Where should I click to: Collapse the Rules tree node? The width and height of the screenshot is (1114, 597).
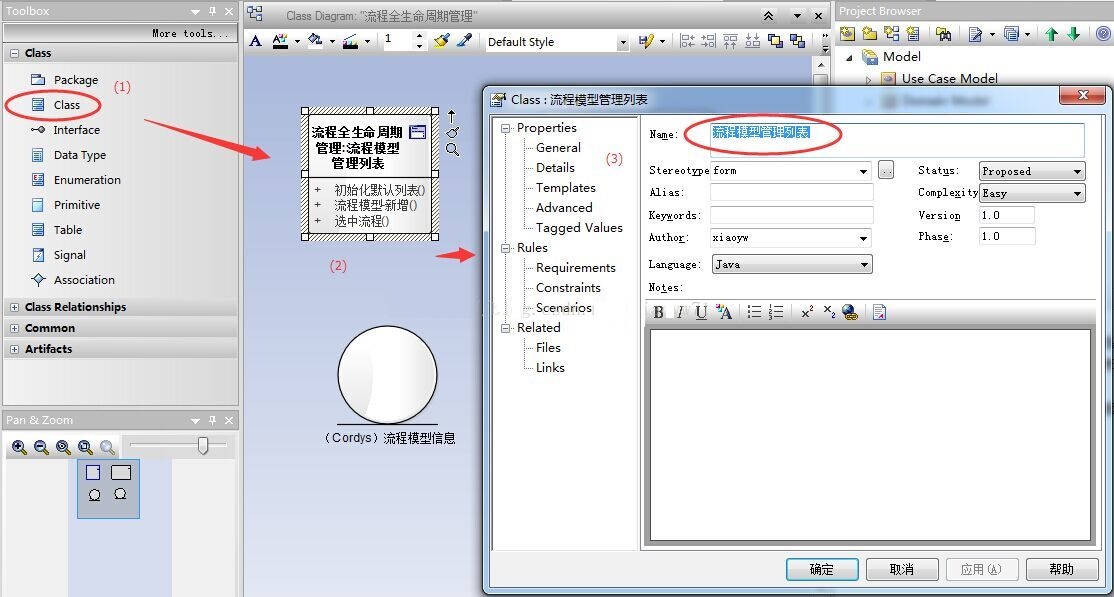[506, 248]
